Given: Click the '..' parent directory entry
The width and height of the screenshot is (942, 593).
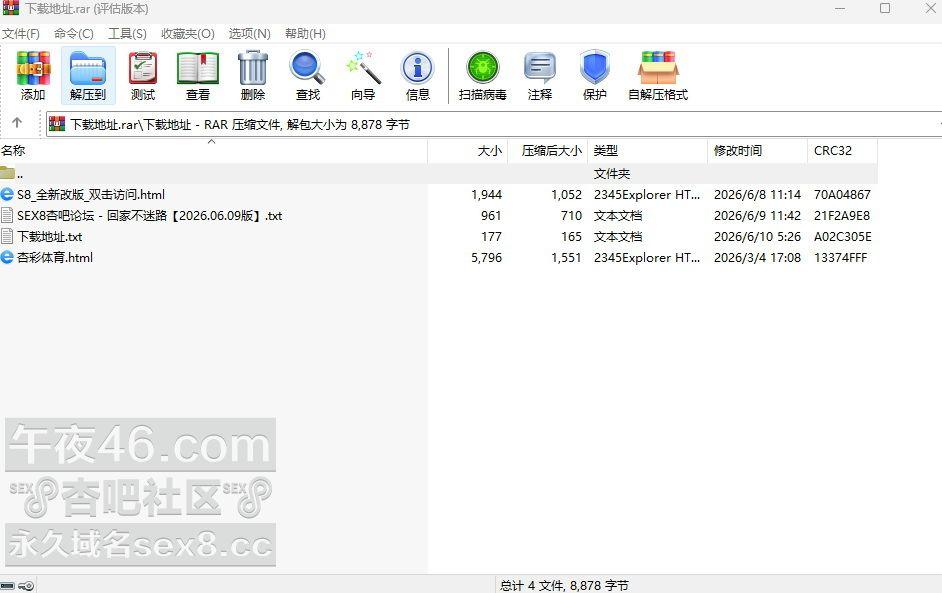Looking at the screenshot, I should [x=20, y=174].
